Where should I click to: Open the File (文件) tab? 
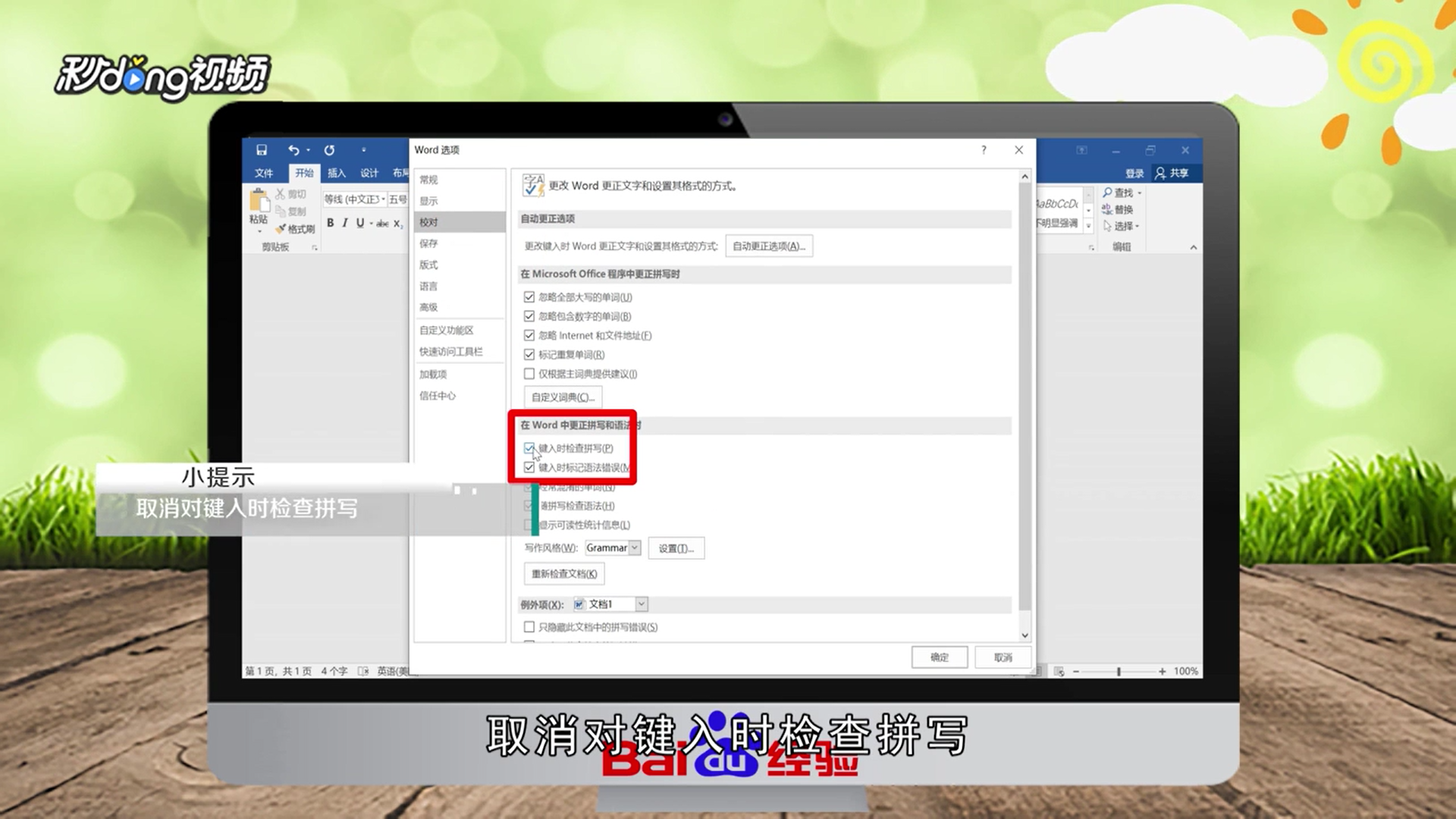[x=264, y=173]
